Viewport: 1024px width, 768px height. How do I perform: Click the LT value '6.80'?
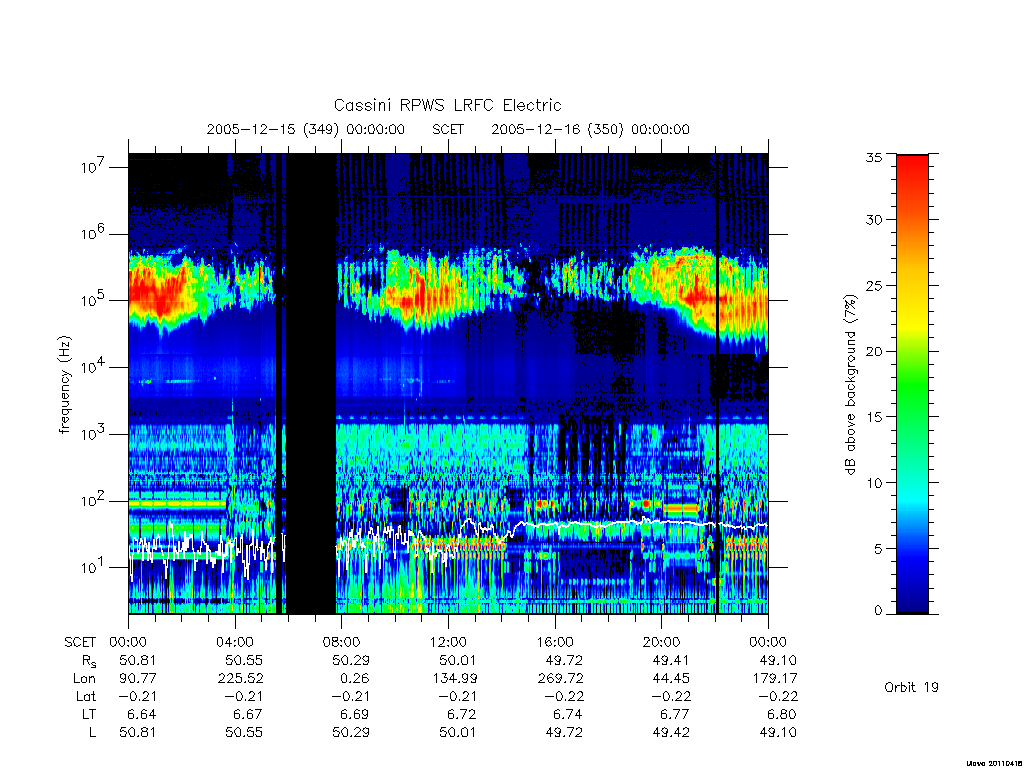pyautogui.click(x=781, y=714)
